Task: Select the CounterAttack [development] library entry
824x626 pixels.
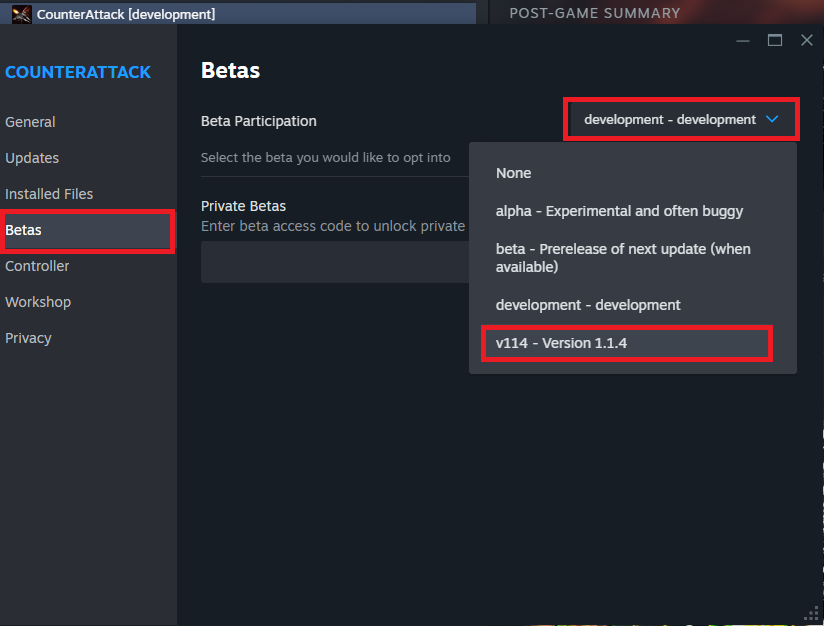Action: pos(125,14)
